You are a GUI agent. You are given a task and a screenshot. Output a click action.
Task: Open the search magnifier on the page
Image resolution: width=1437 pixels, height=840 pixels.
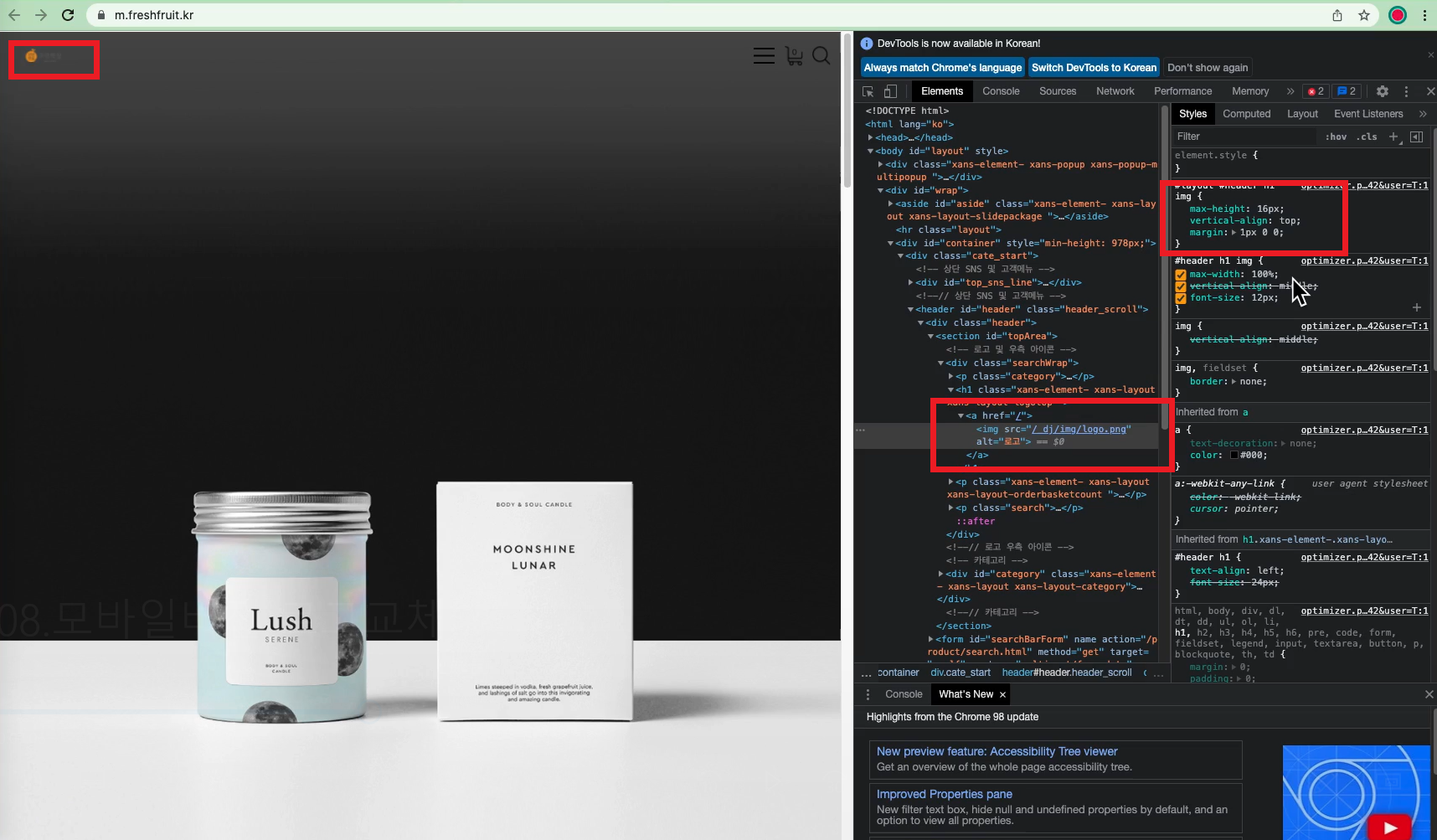pyautogui.click(x=822, y=56)
